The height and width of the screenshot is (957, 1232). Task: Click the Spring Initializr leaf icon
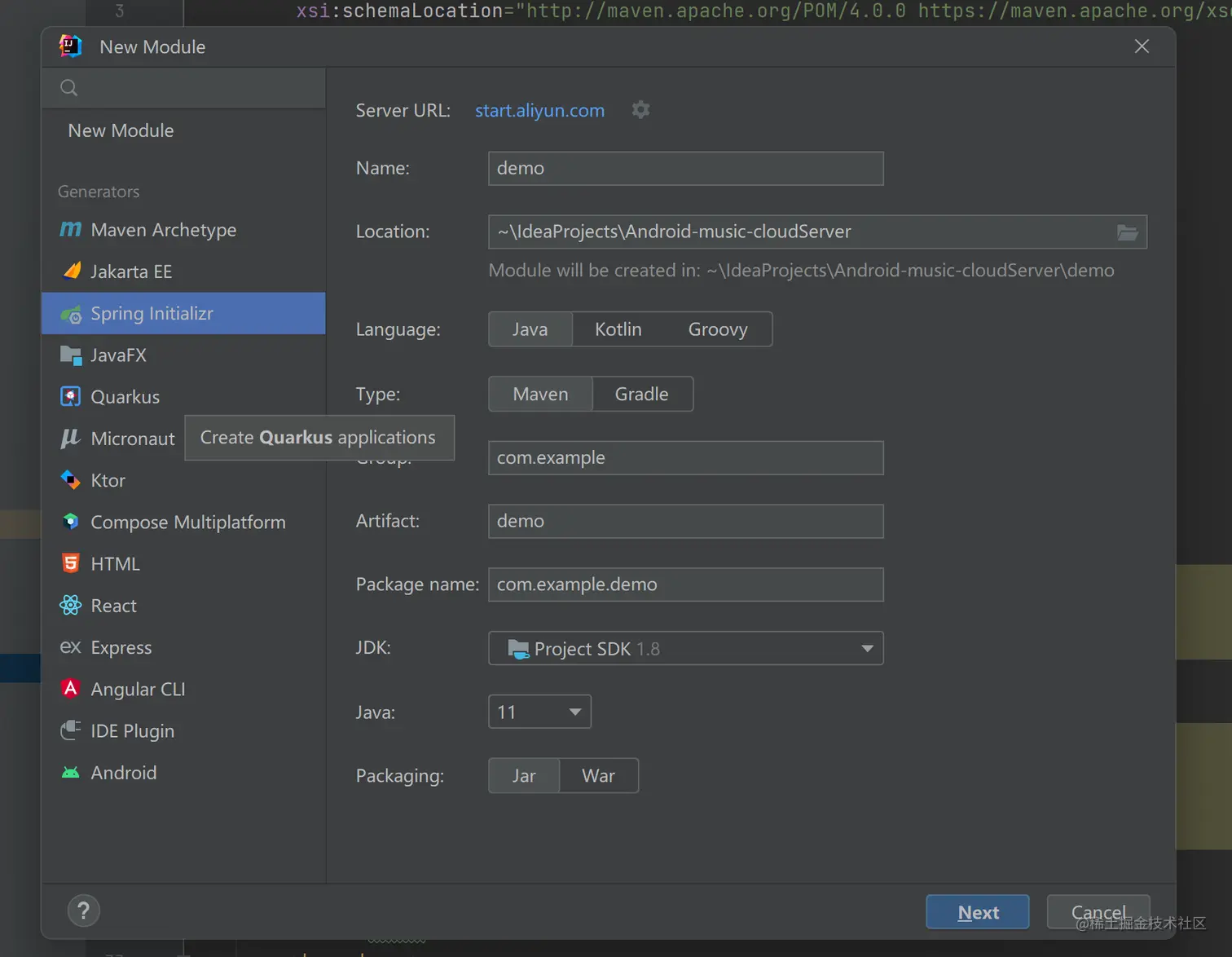(x=71, y=314)
